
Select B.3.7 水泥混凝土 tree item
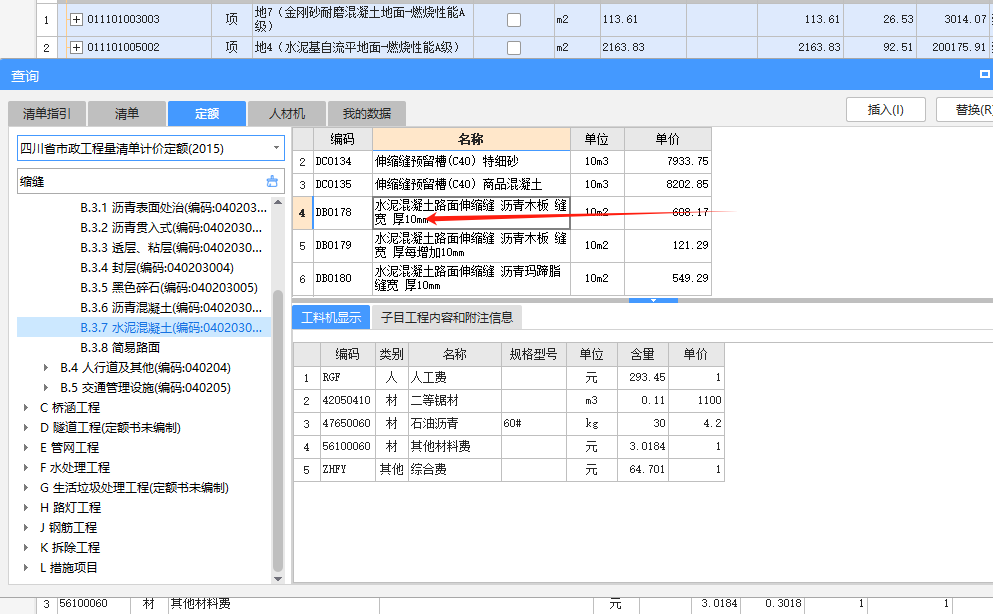pos(171,327)
